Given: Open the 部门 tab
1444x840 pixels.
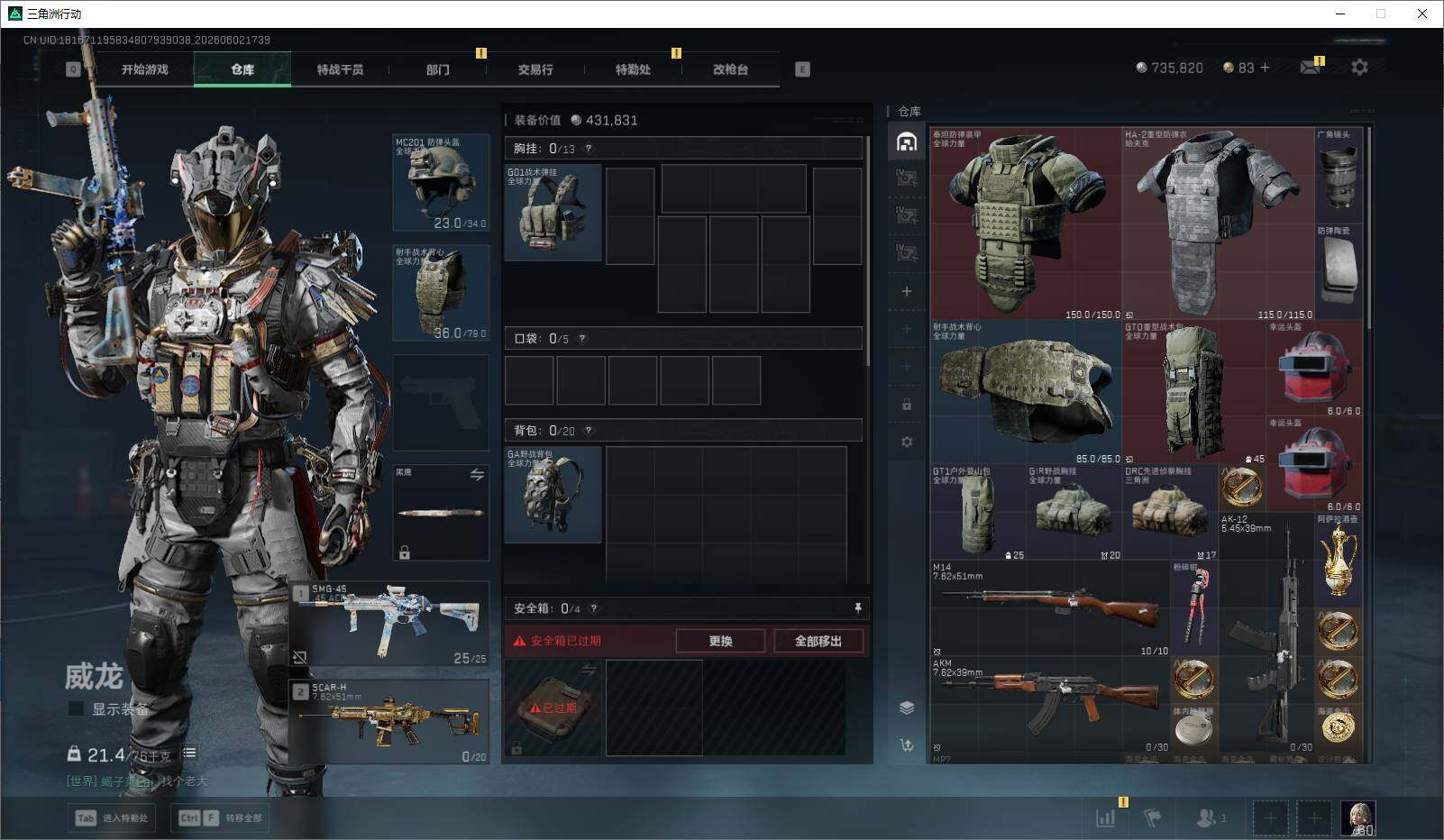Looking at the screenshot, I should [x=438, y=69].
